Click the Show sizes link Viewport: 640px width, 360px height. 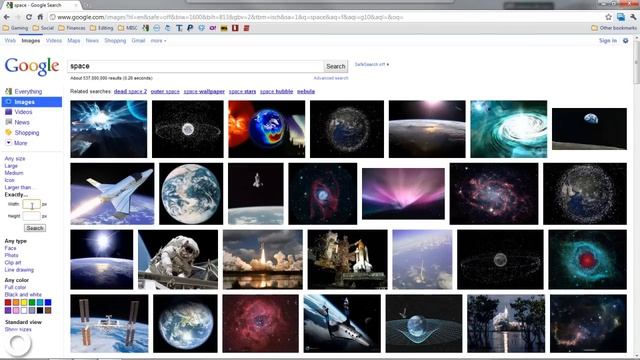18,329
